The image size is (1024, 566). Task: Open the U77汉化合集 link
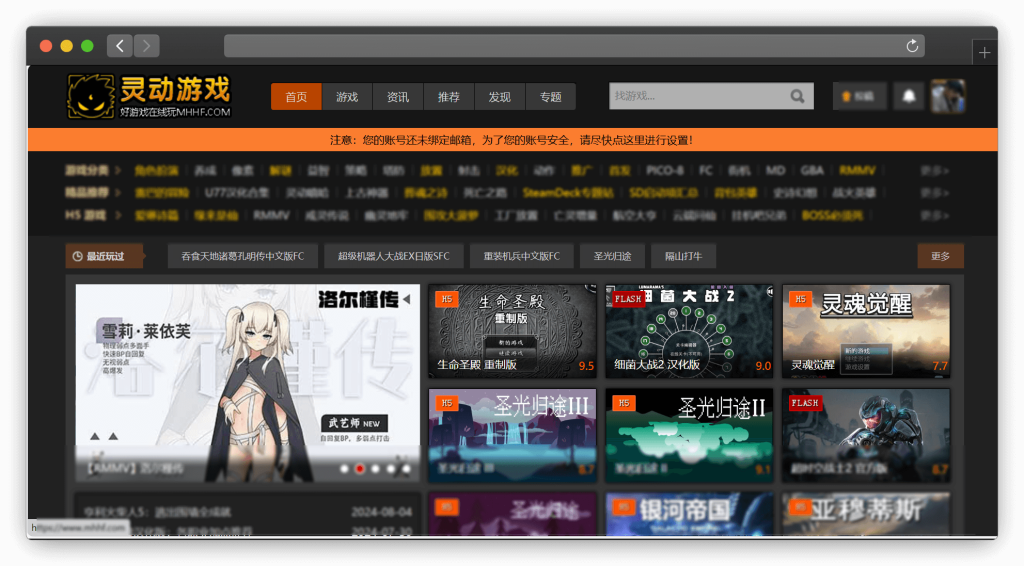point(237,193)
